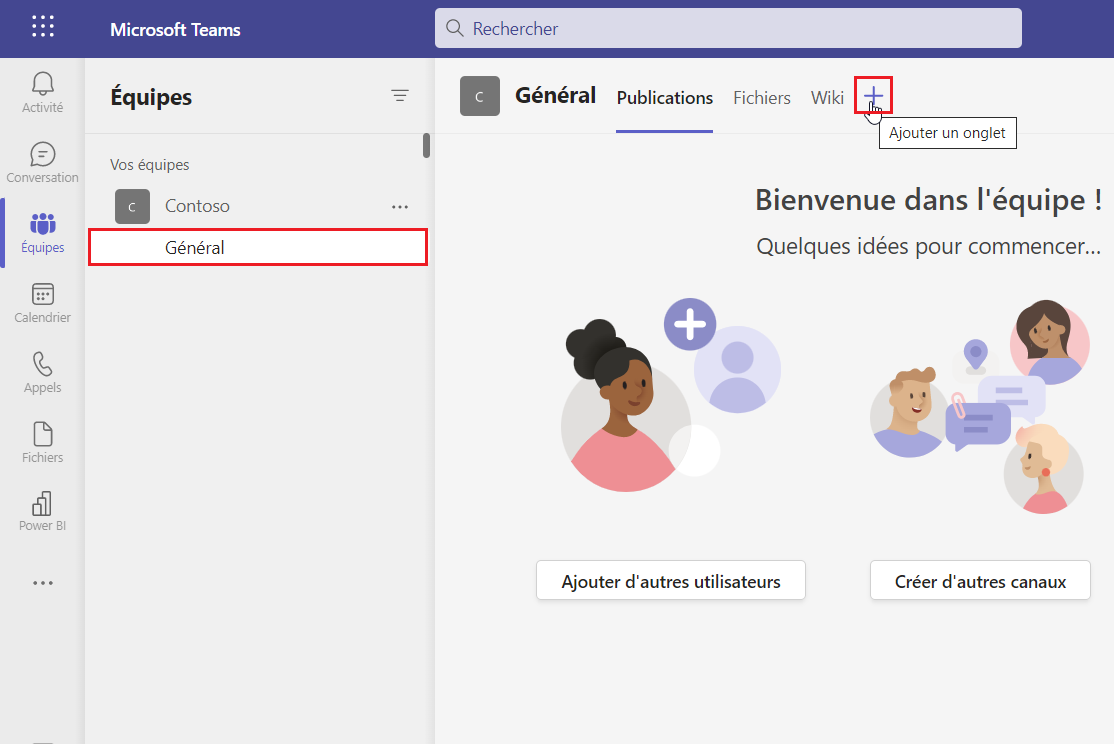Click into the Rechercher search box
Image resolution: width=1114 pixels, height=744 pixels.
[x=728, y=28]
